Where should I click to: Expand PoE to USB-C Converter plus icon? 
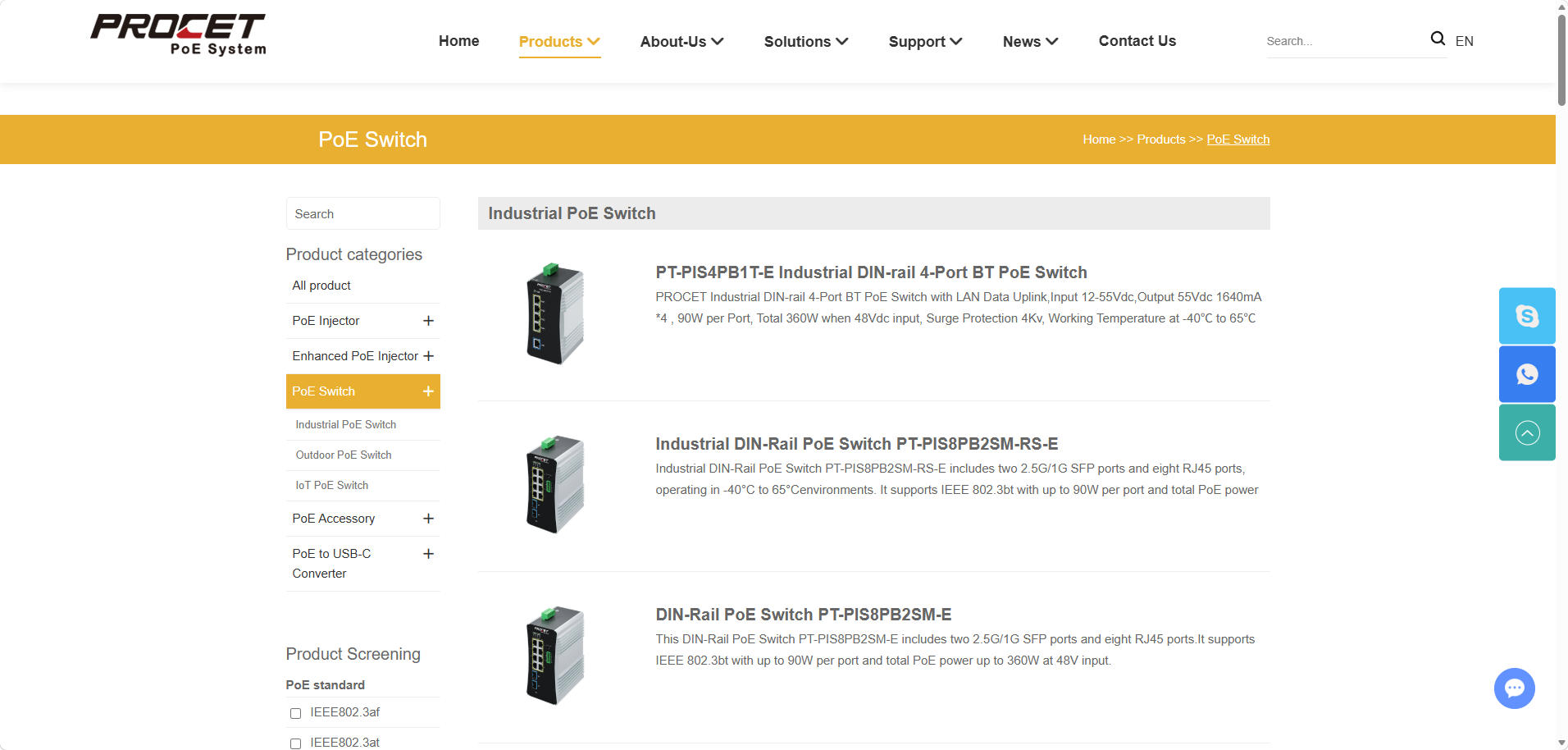coord(428,554)
